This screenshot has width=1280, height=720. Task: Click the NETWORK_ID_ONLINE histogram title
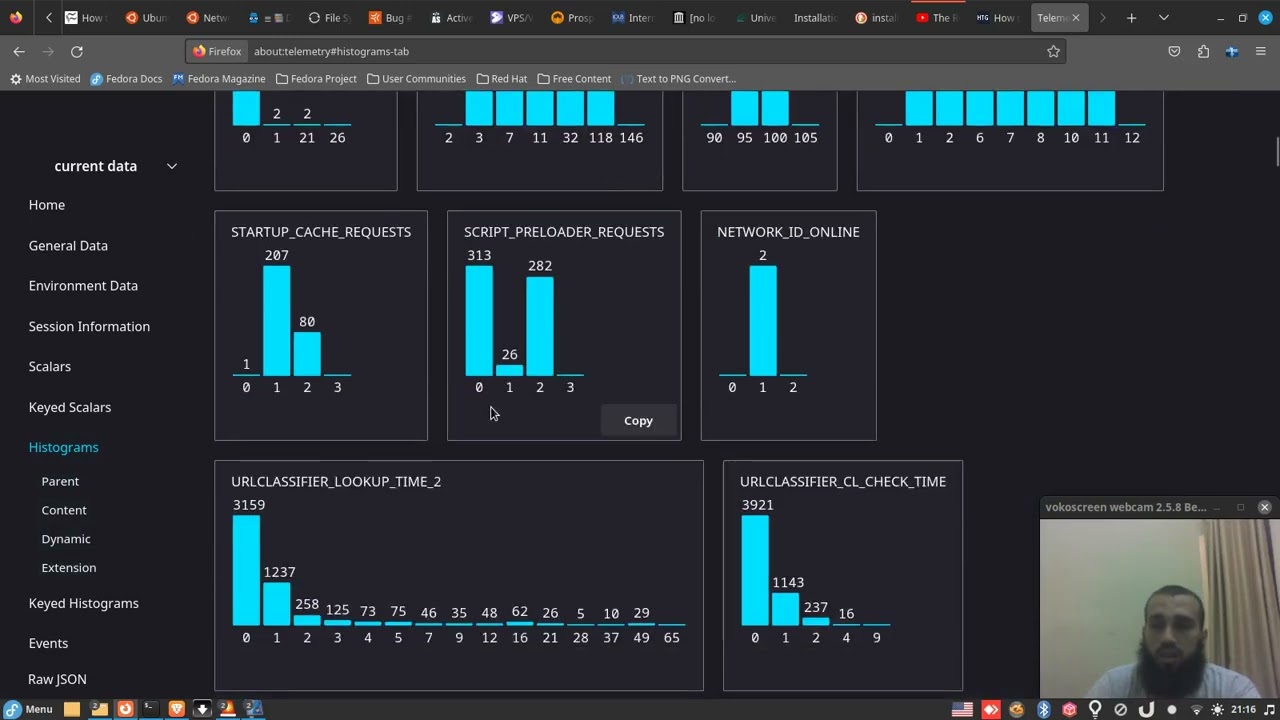pyautogui.click(x=788, y=231)
